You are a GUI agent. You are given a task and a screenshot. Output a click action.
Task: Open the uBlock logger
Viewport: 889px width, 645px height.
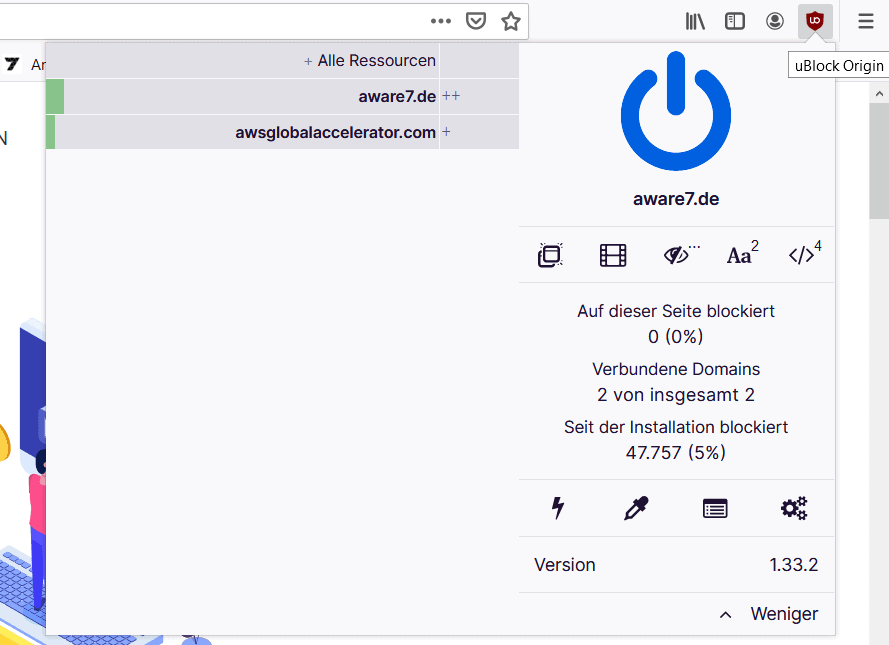click(715, 508)
